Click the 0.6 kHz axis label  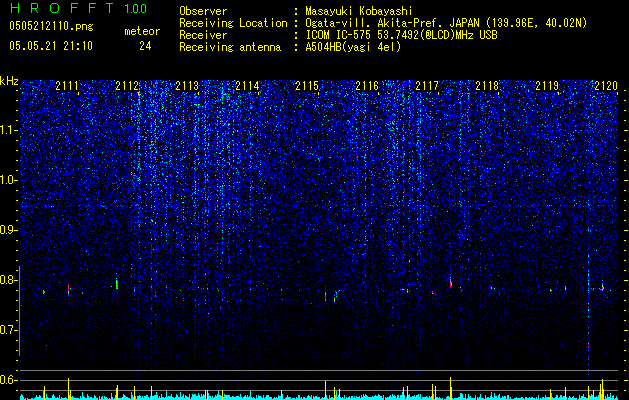[7, 380]
